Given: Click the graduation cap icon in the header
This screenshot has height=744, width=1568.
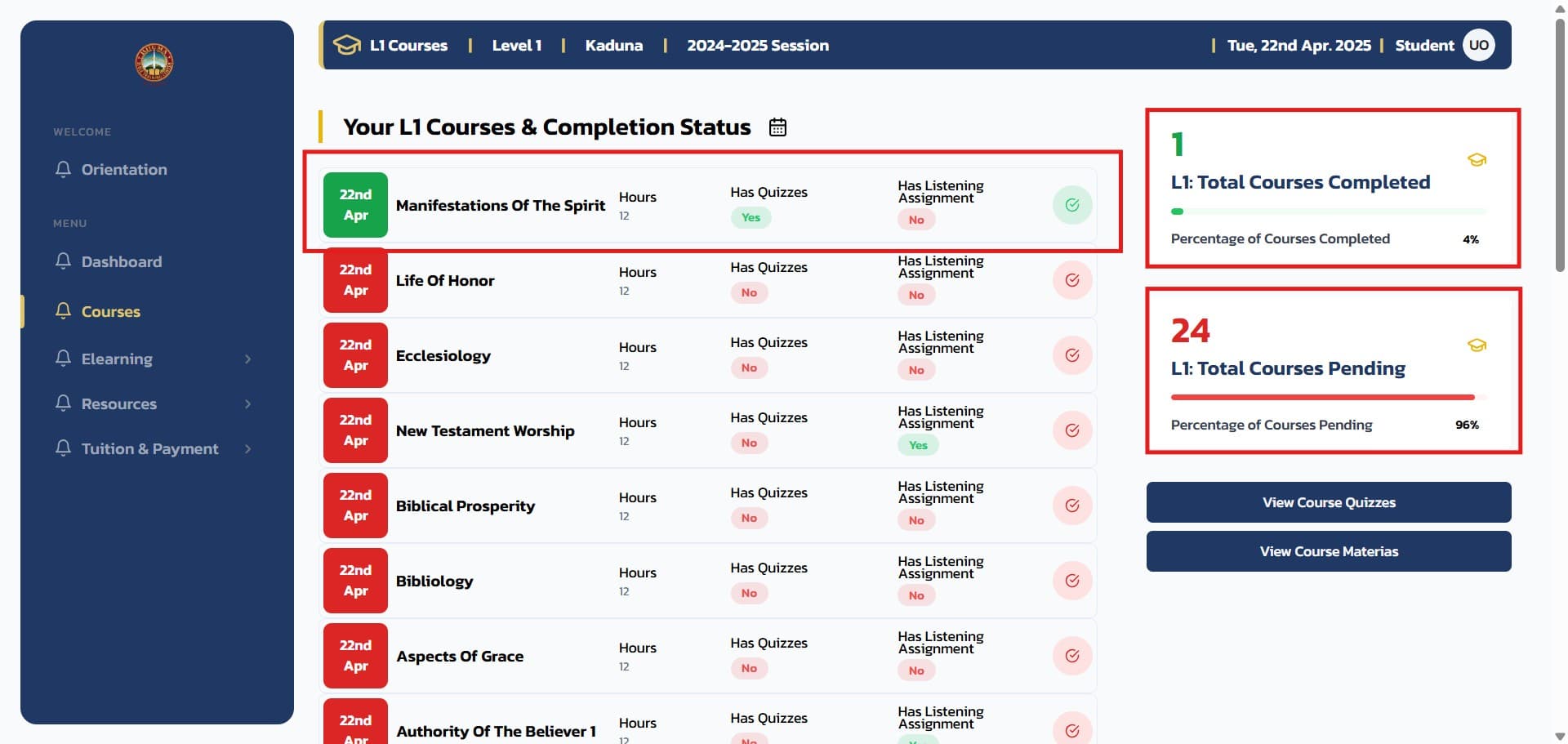Looking at the screenshot, I should (347, 45).
